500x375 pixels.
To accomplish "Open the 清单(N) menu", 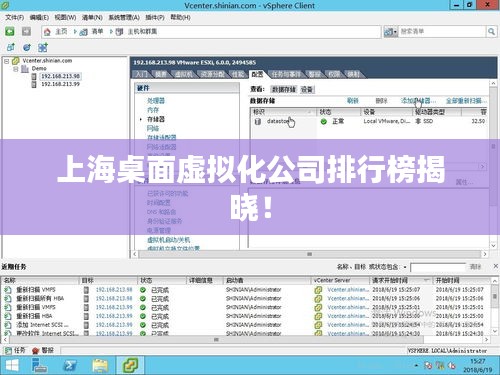I will [x=92, y=17].
